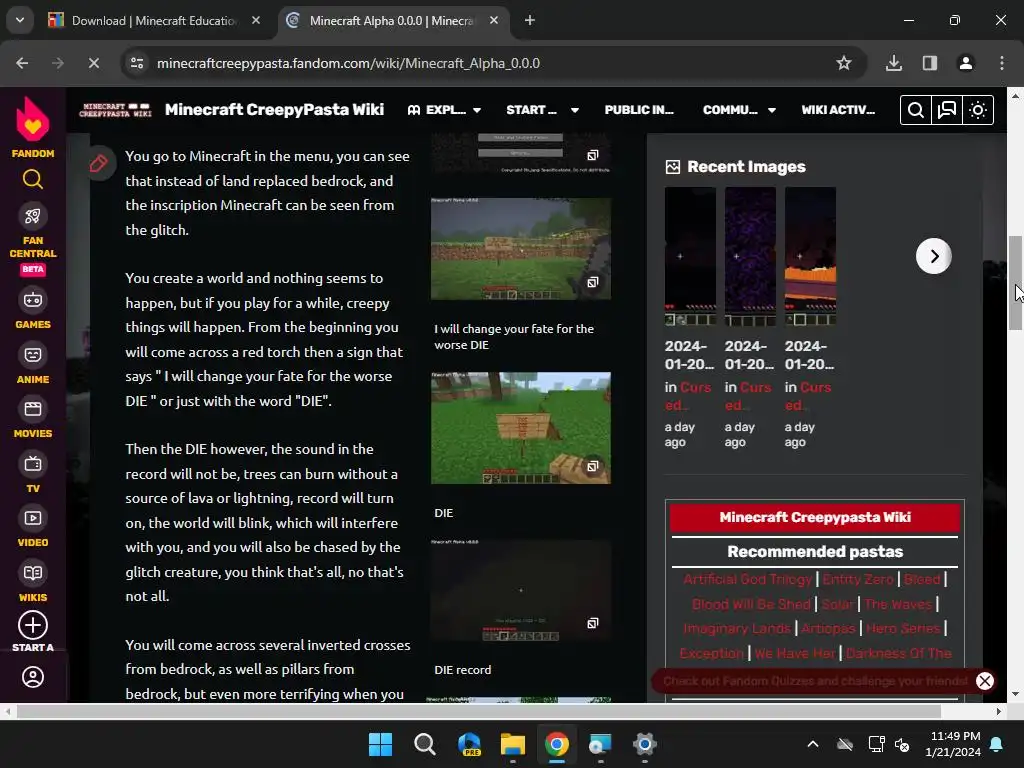
Task: Open the purple Recent Images thumbnail
Action: pyautogui.click(x=750, y=256)
